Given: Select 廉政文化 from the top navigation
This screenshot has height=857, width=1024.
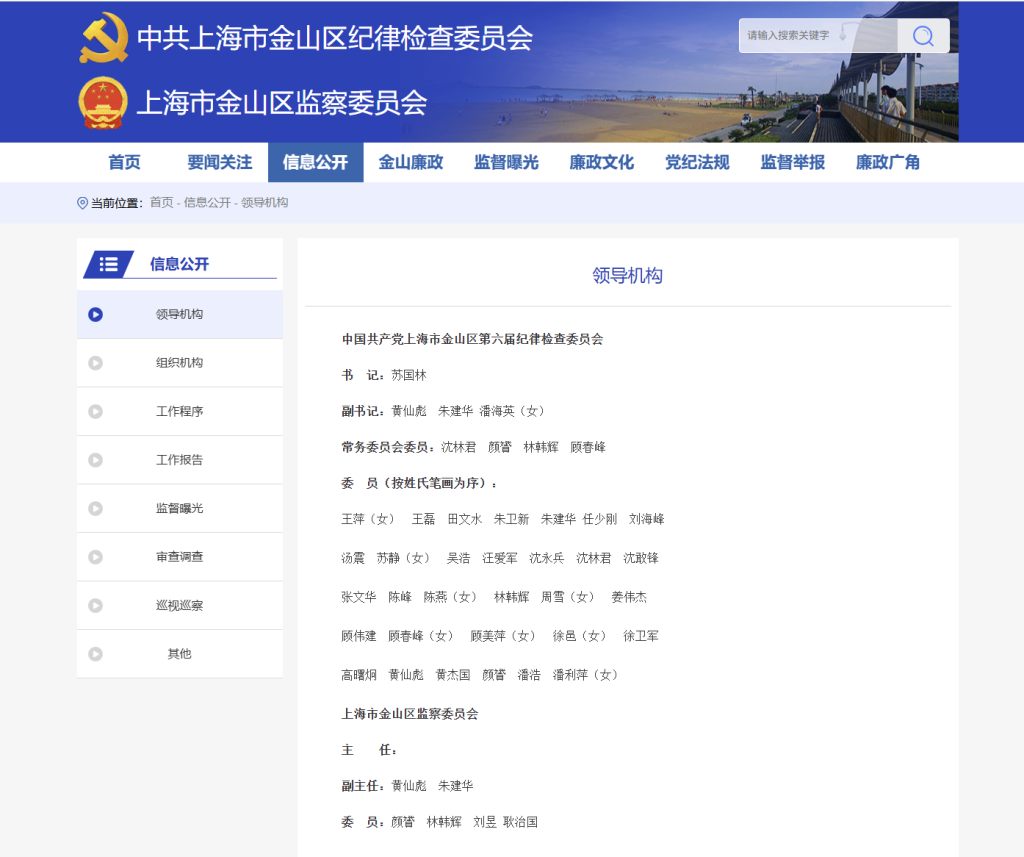Looking at the screenshot, I should [602, 162].
